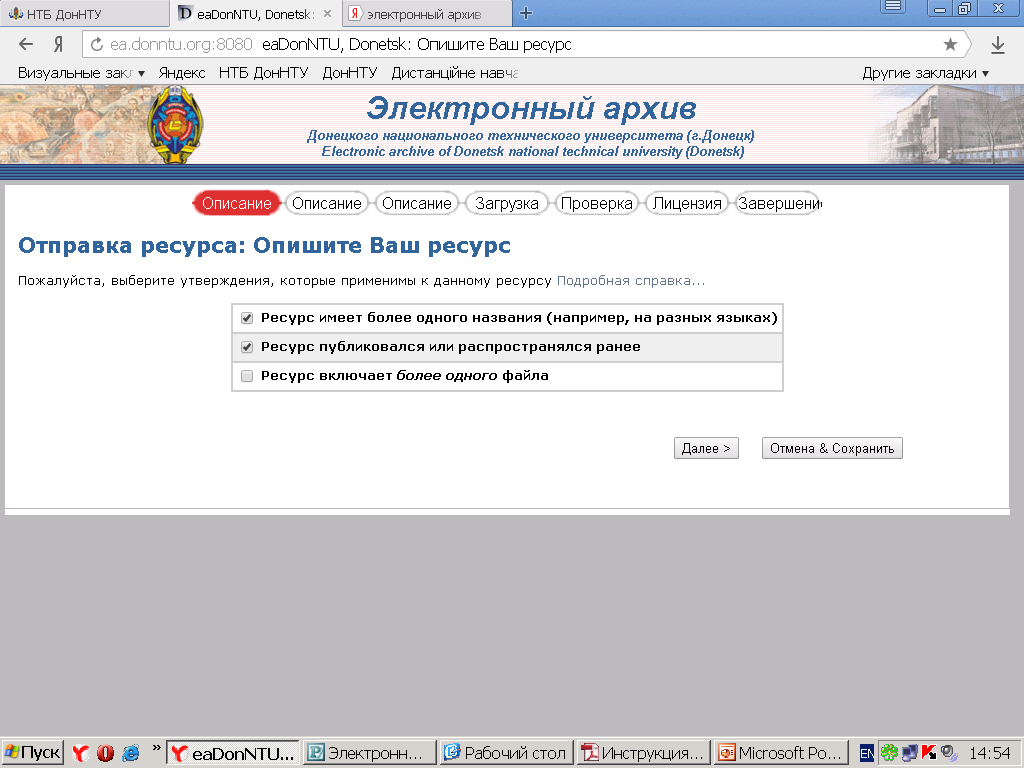Enable 'Ресурс включает более одного файла' checkbox
The height and width of the screenshot is (768, 1024).
[247, 376]
